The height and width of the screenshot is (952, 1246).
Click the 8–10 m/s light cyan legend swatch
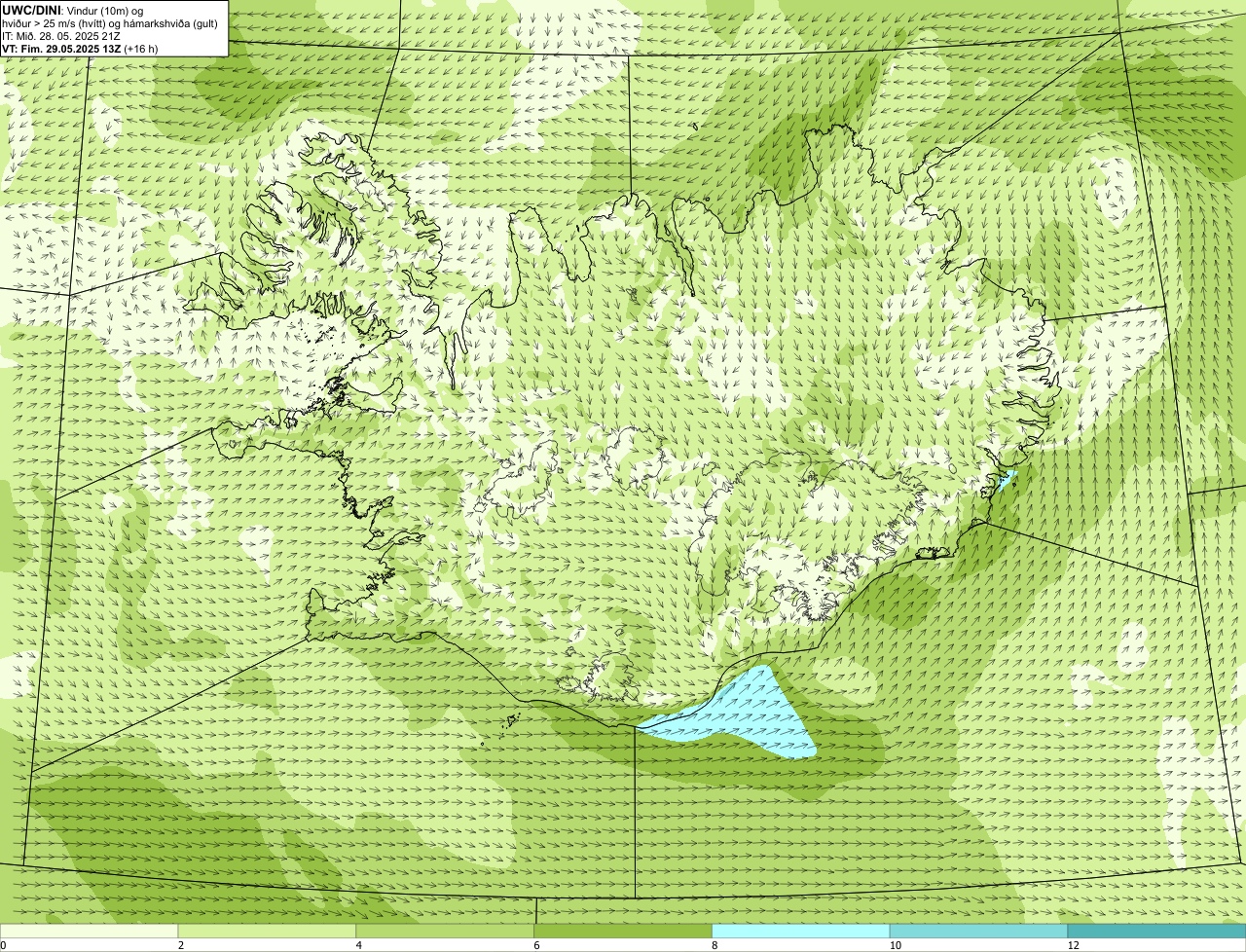tap(801, 932)
